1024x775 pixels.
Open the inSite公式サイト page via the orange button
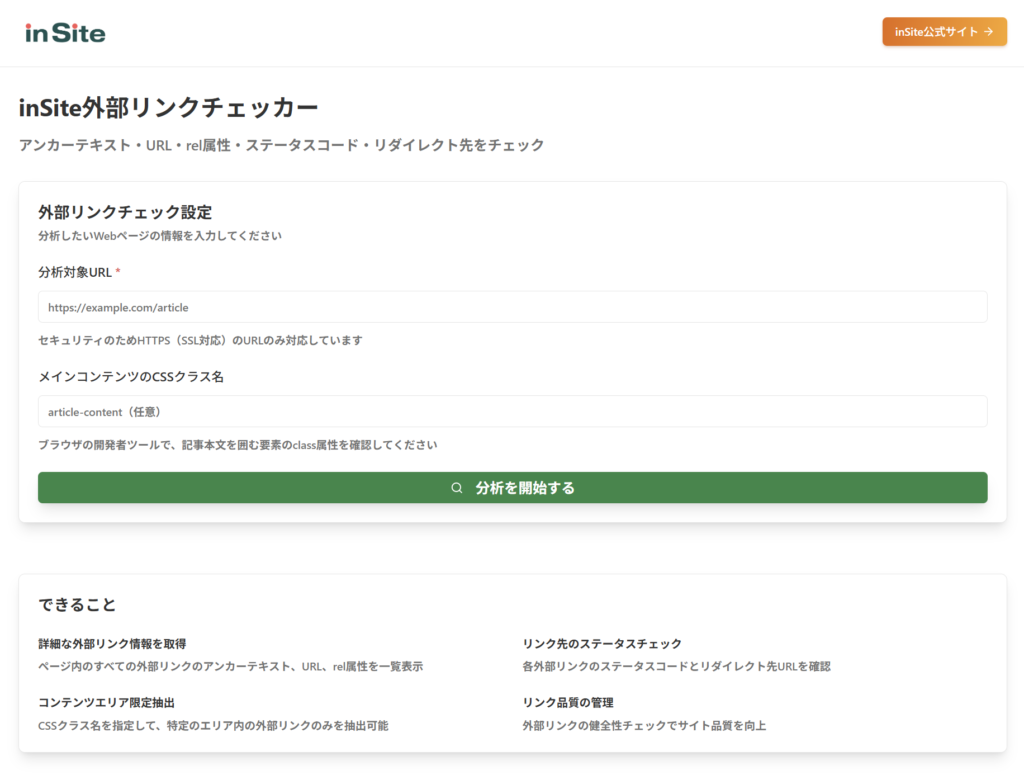(x=944, y=31)
